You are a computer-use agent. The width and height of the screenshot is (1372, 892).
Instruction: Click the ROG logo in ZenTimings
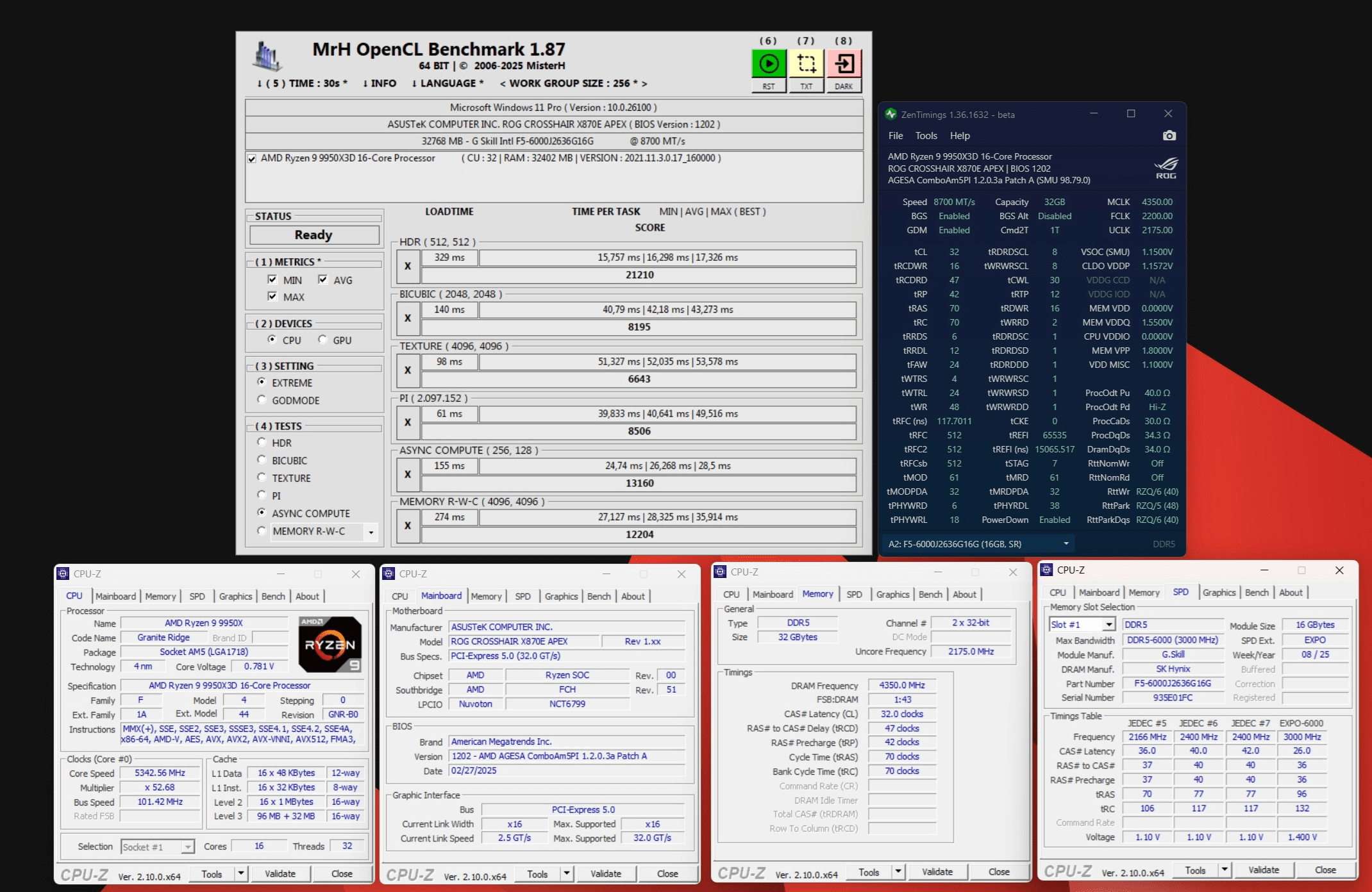[x=1166, y=167]
